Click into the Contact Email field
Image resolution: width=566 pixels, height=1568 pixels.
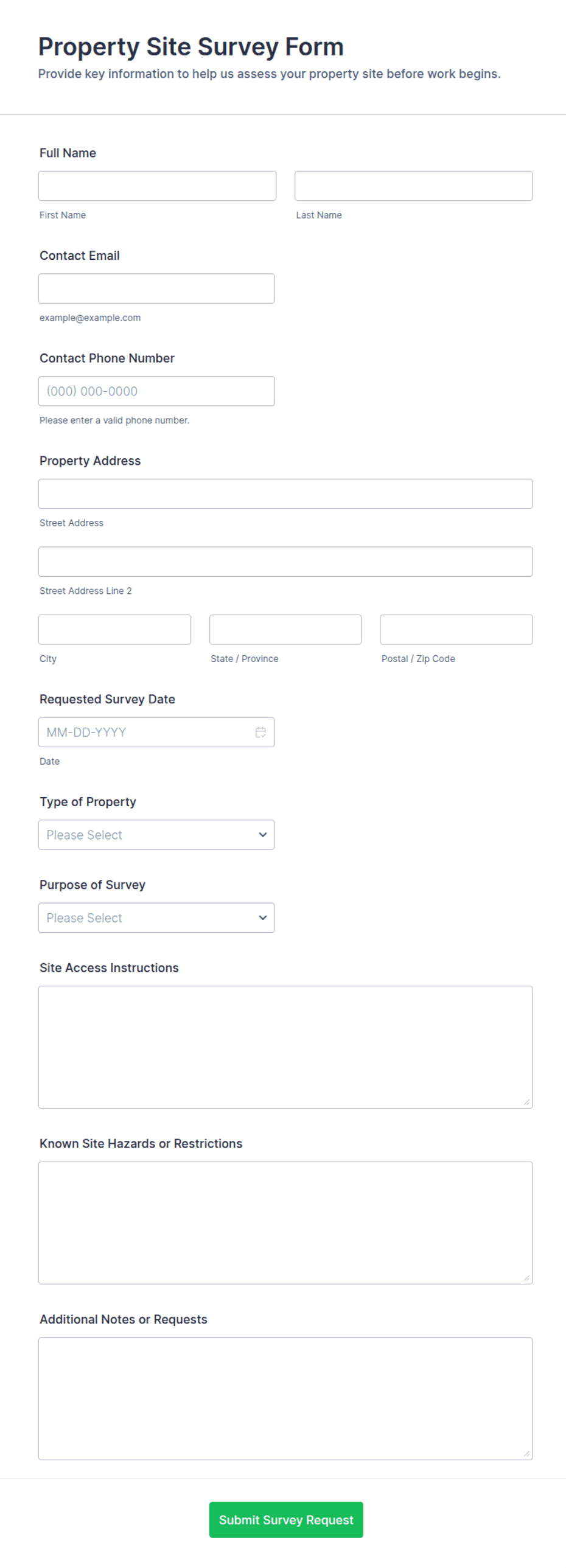156,288
